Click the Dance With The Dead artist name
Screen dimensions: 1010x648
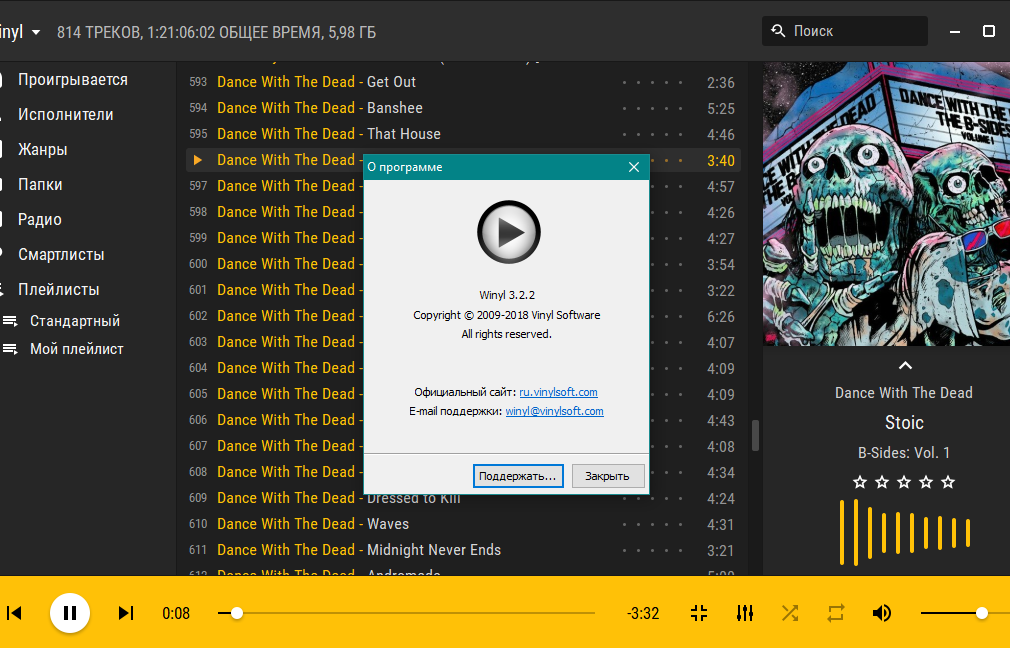904,393
